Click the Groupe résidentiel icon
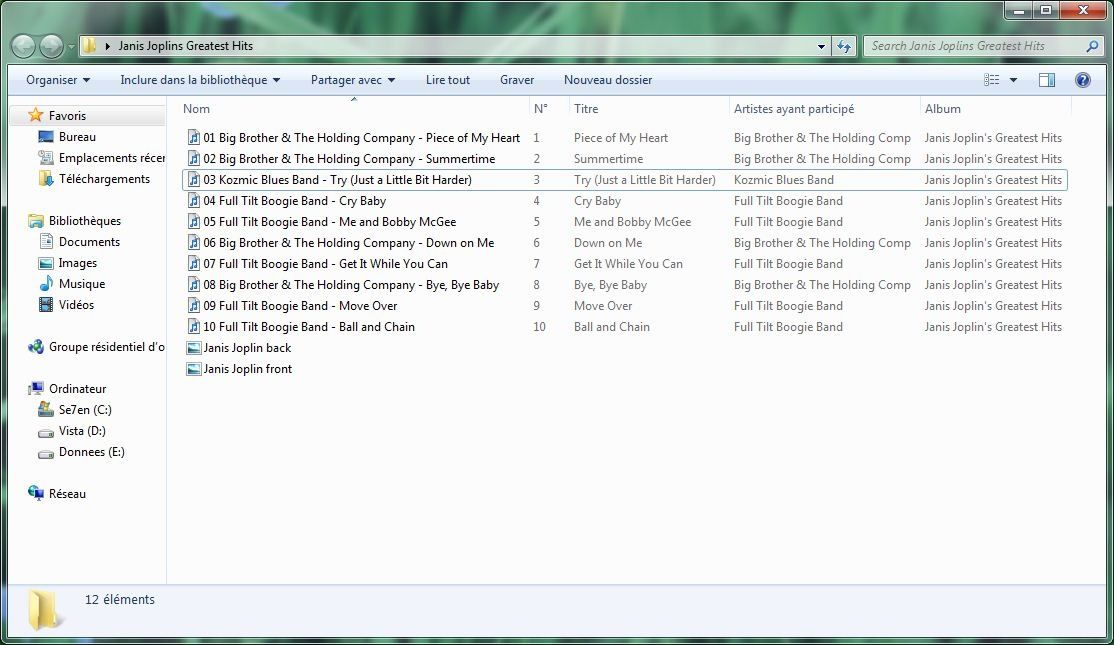1114x645 pixels. 36,347
